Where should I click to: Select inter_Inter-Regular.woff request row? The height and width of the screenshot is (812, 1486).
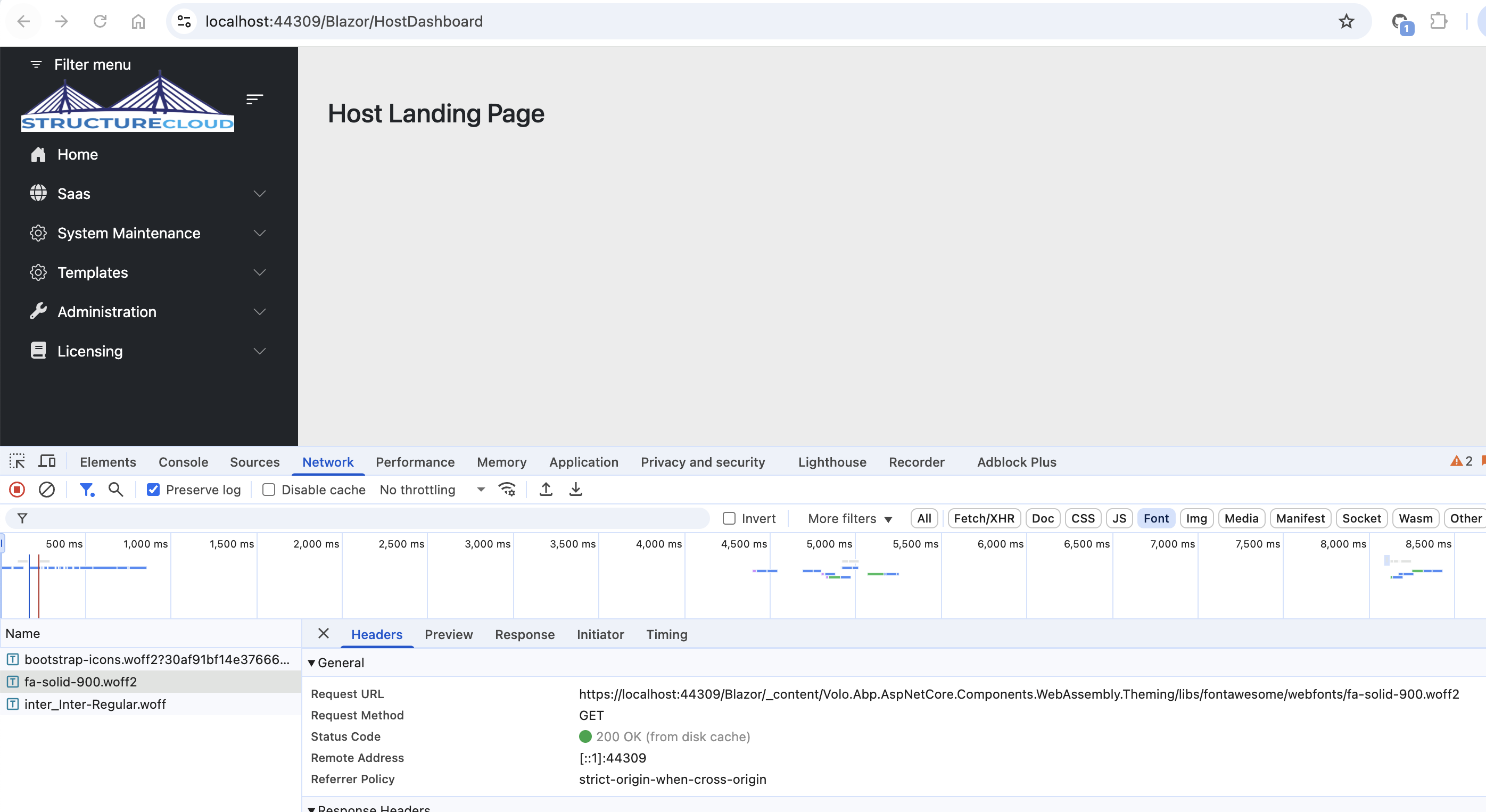pos(95,704)
